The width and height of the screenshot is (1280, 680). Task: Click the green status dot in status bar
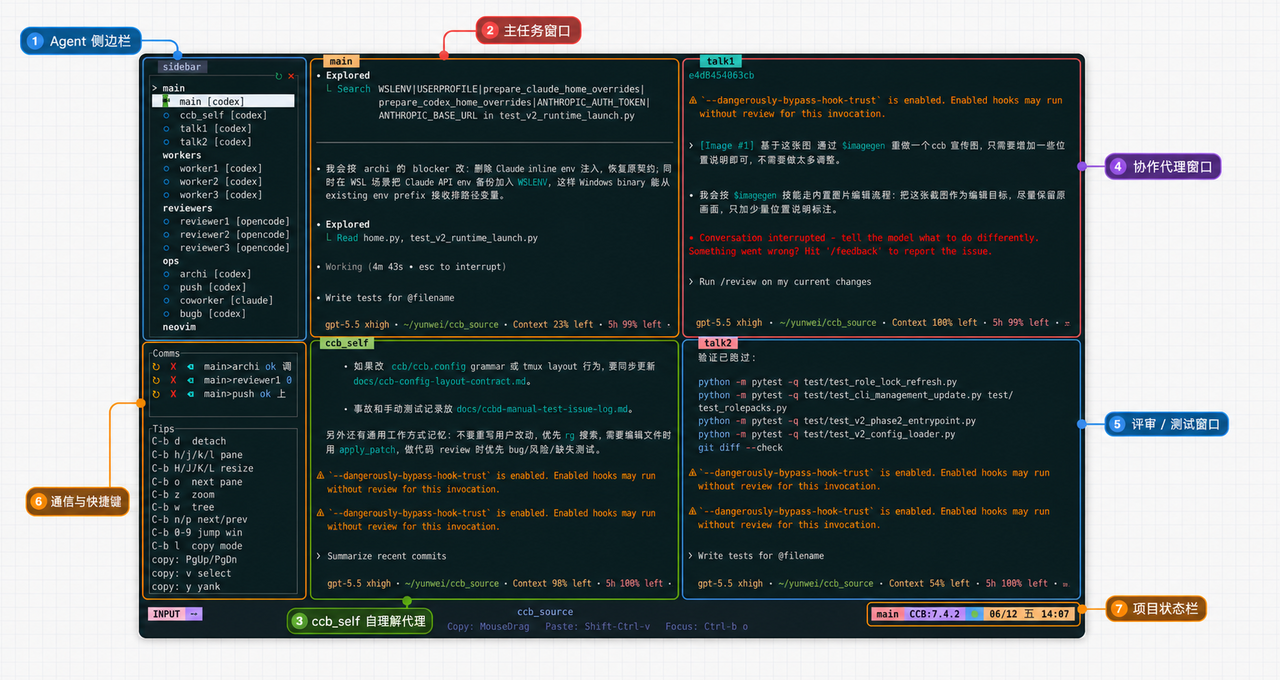click(x=974, y=614)
